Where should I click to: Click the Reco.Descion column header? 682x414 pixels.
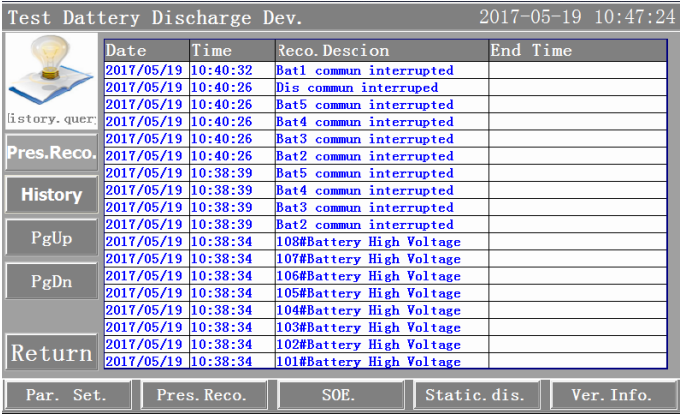tap(380, 51)
